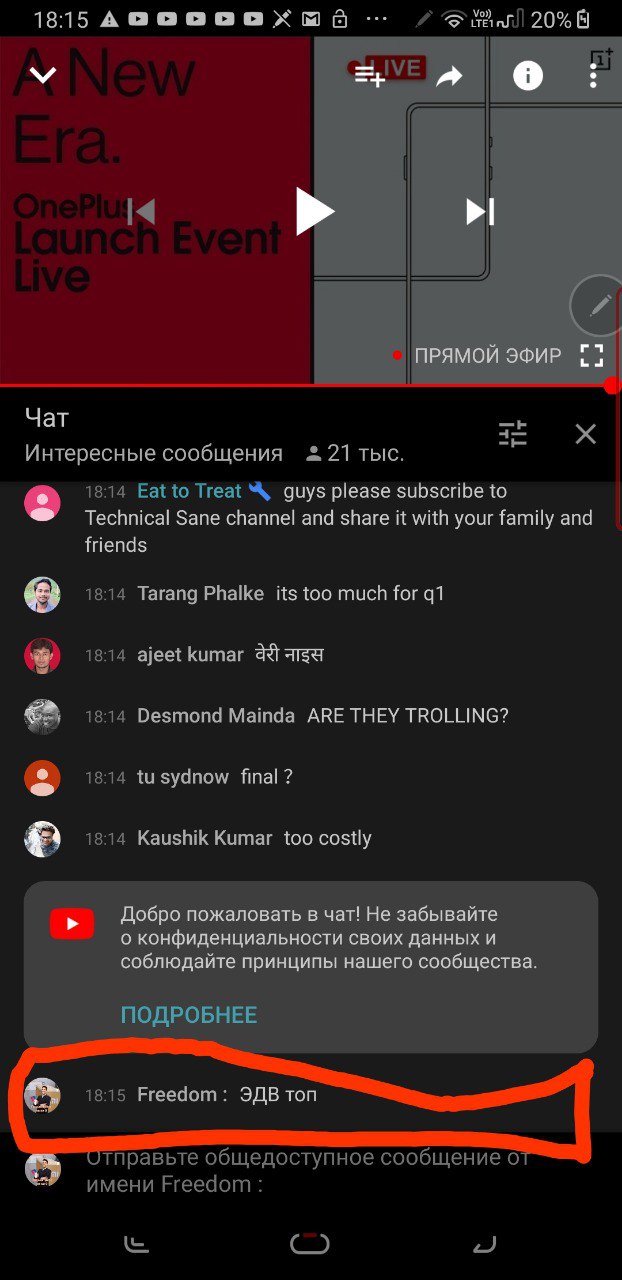Open the three-dot more options menu
The width and height of the screenshot is (622, 1280).
point(594,75)
